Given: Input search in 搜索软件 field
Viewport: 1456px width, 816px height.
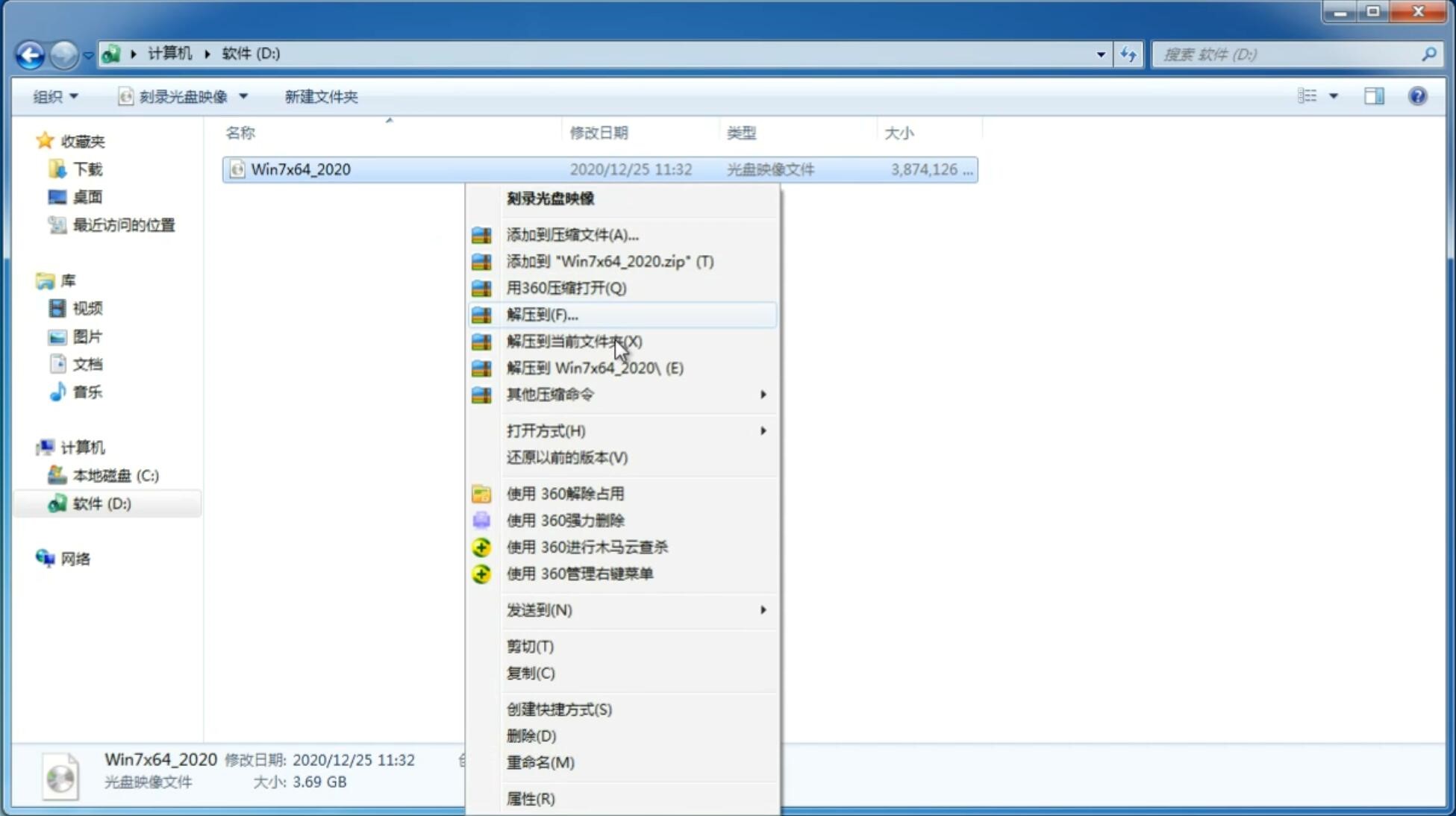Looking at the screenshot, I should [x=1290, y=53].
